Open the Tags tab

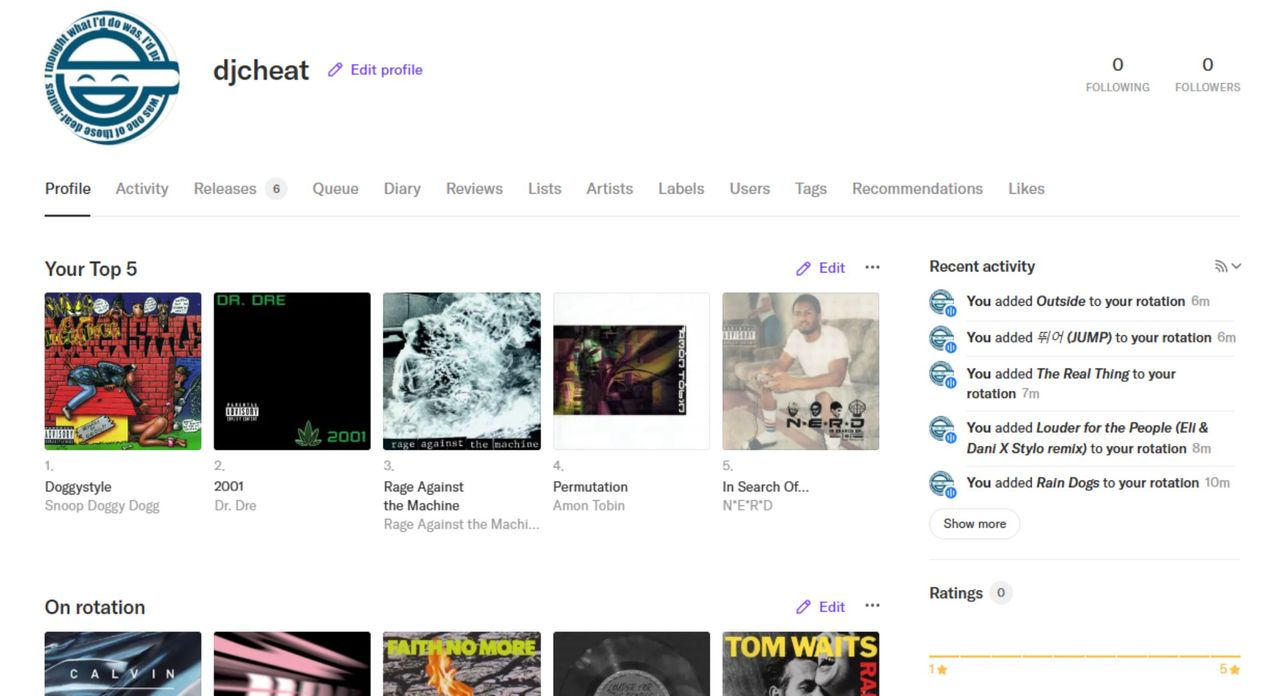(x=811, y=188)
